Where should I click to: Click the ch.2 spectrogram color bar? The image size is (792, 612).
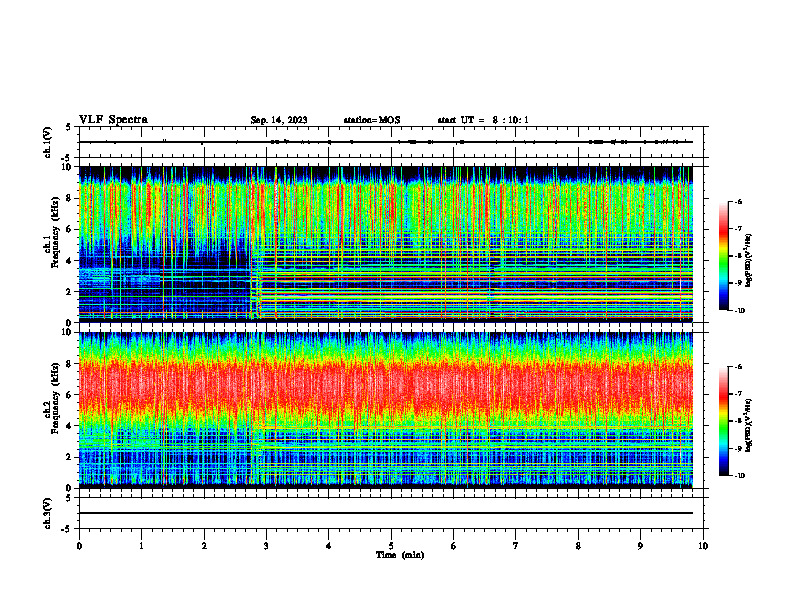(x=724, y=421)
